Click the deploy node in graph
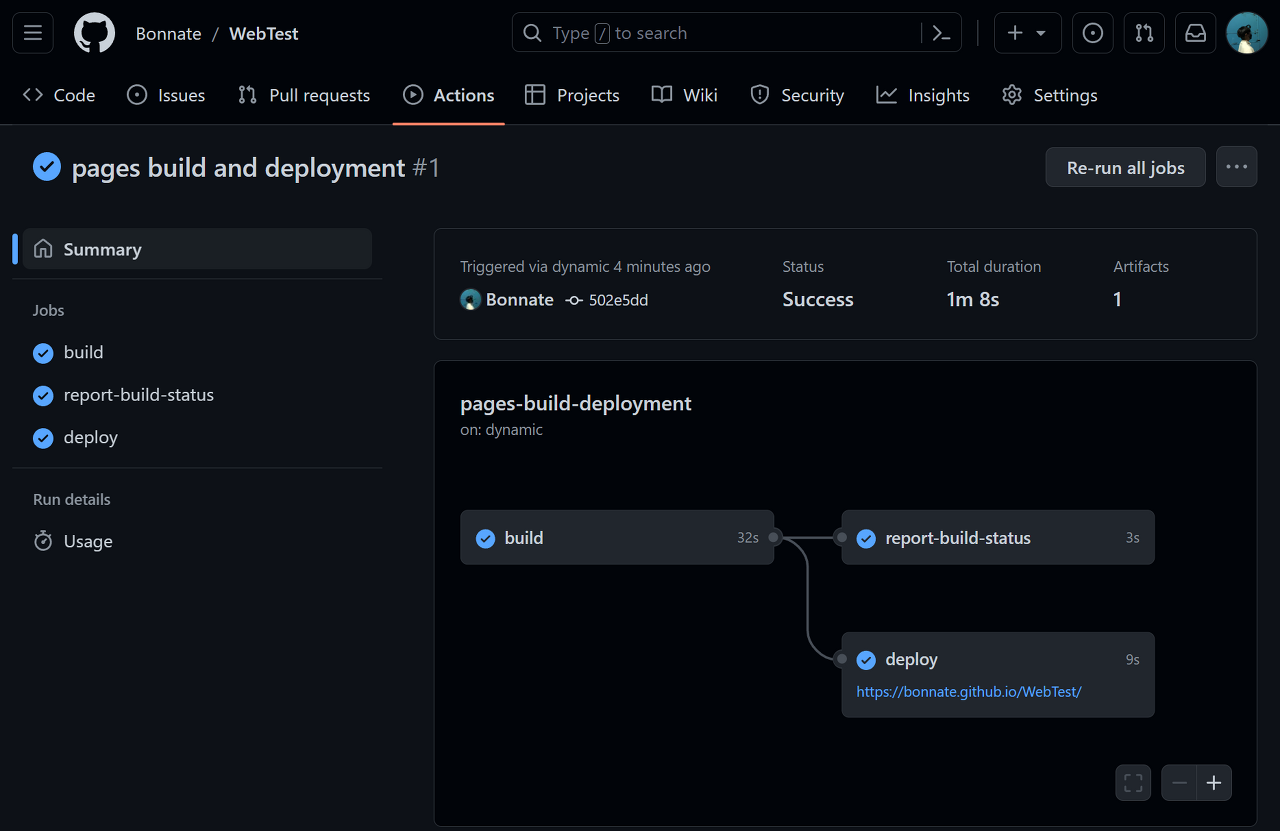 [998, 675]
